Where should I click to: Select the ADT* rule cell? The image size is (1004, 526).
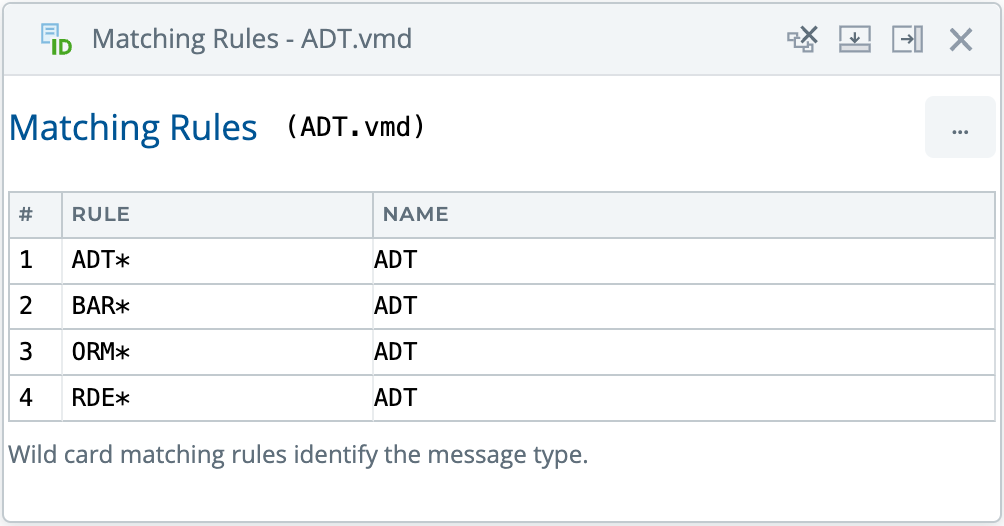coord(102,260)
